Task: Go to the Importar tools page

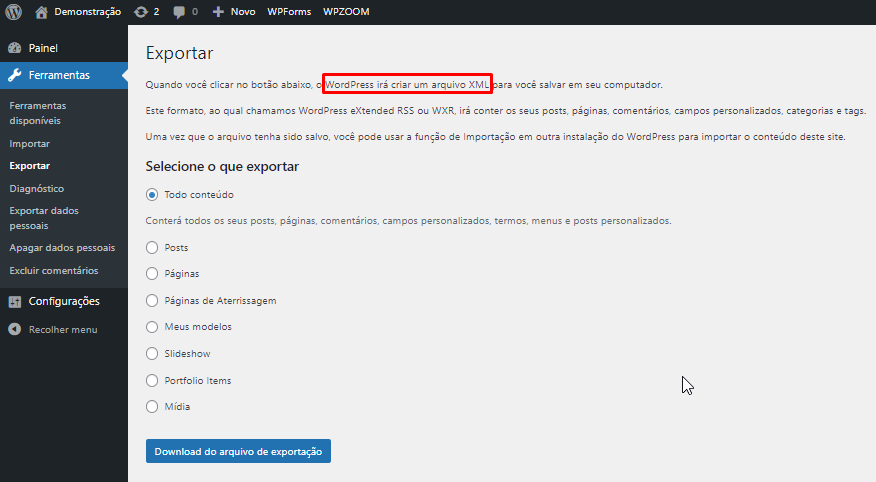Action: coord(29,144)
